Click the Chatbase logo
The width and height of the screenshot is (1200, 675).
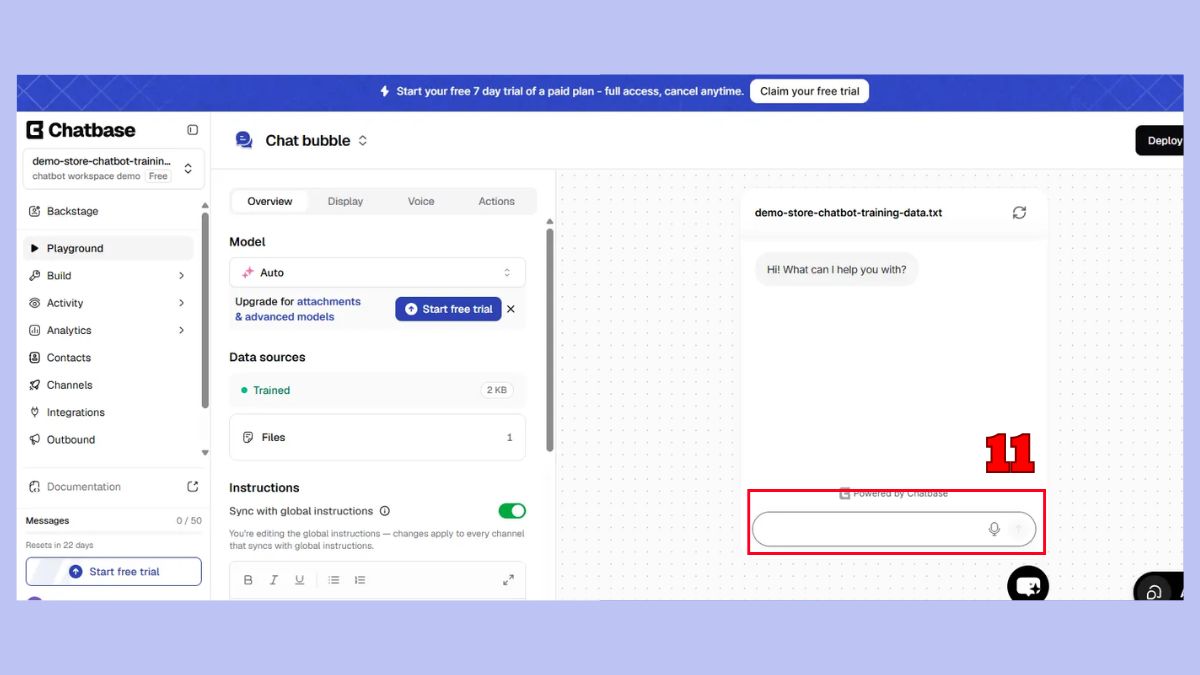[x=81, y=130]
